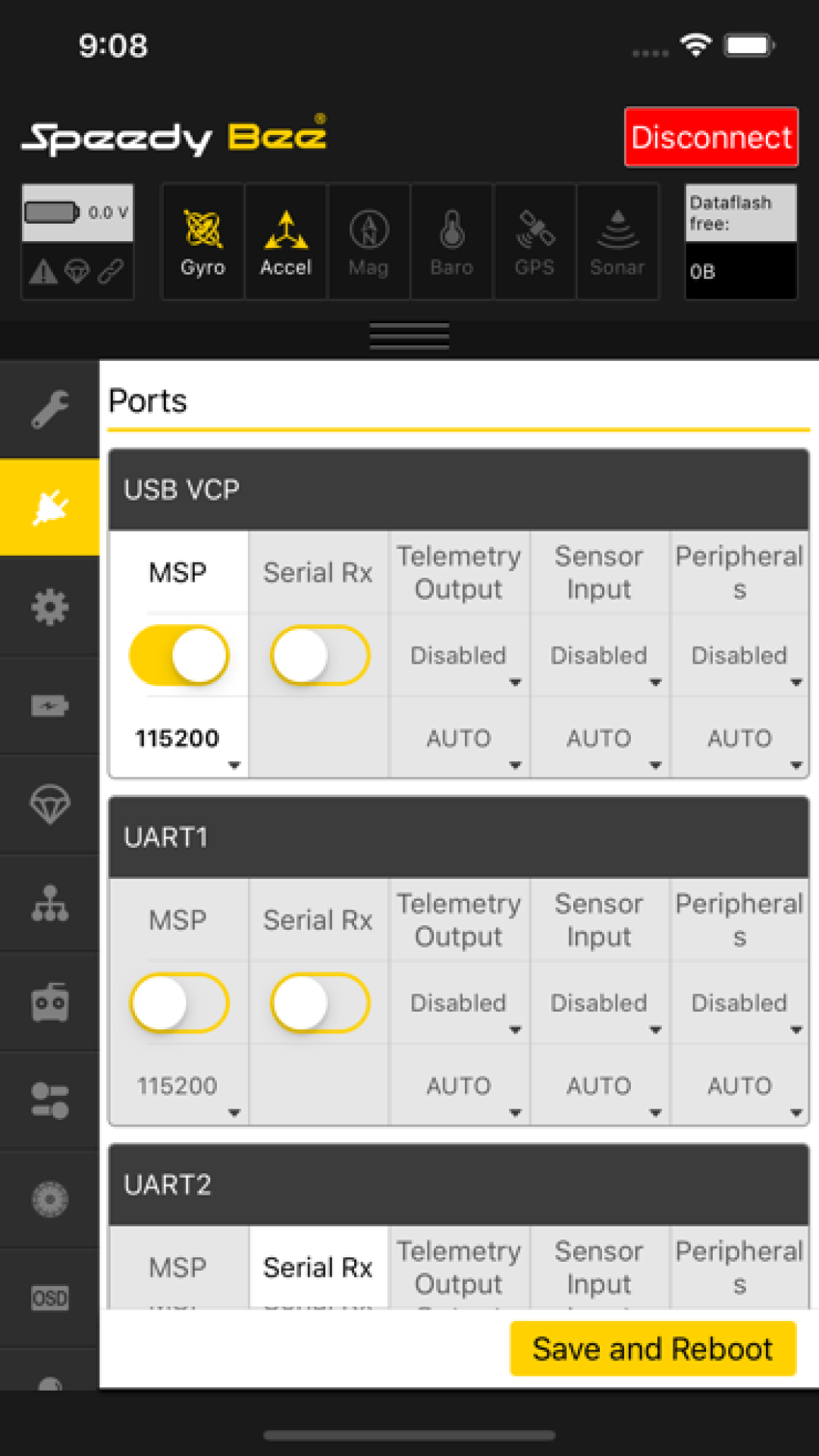Image resolution: width=819 pixels, height=1456 pixels.
Task: Enable MSP switch for UART1
Action: point(179,1003)
